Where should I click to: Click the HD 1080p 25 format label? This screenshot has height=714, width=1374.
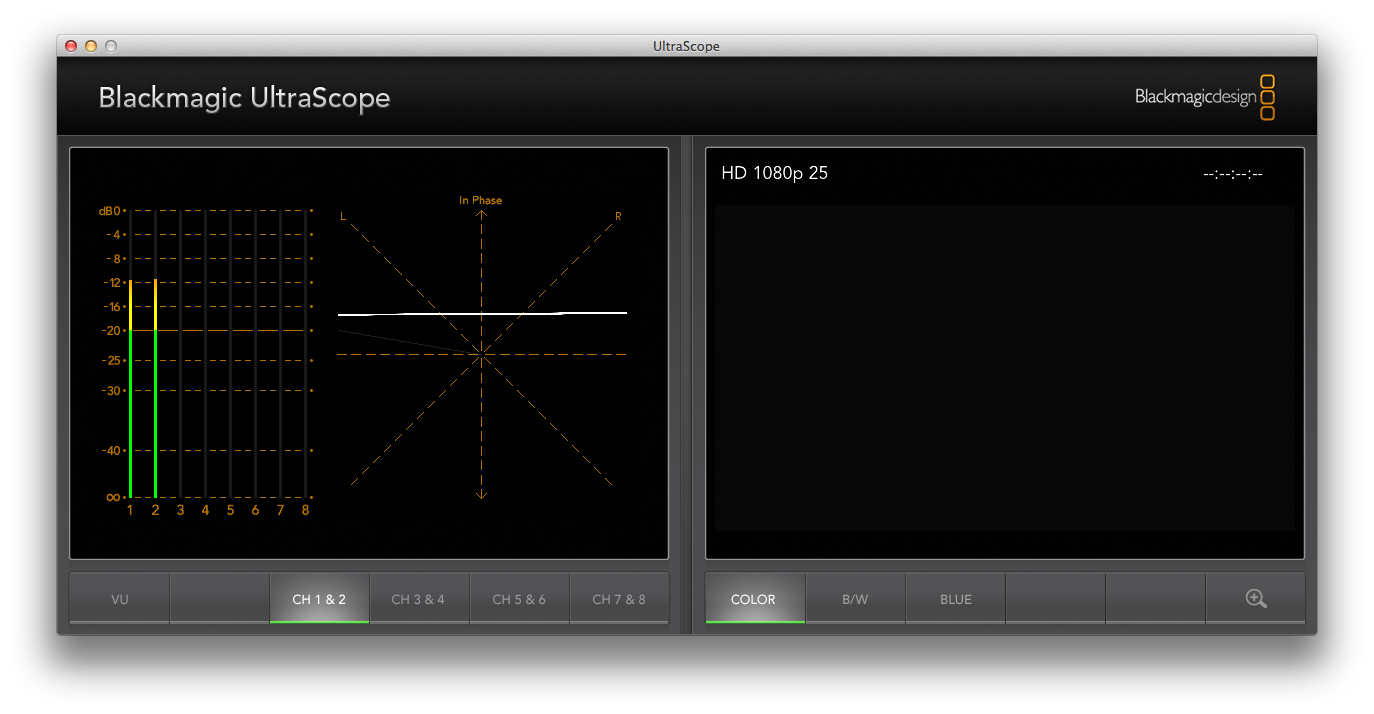coord(775,173)
